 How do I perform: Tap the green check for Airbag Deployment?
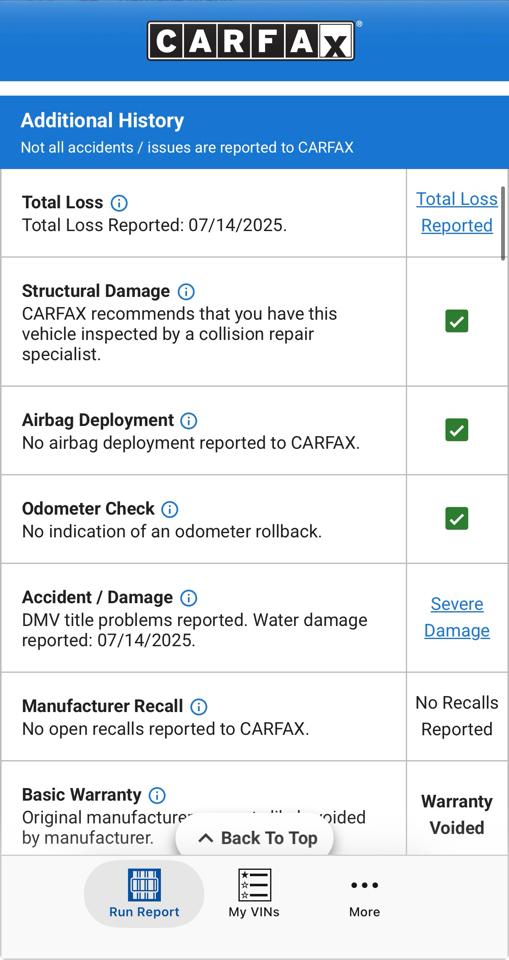456,430
